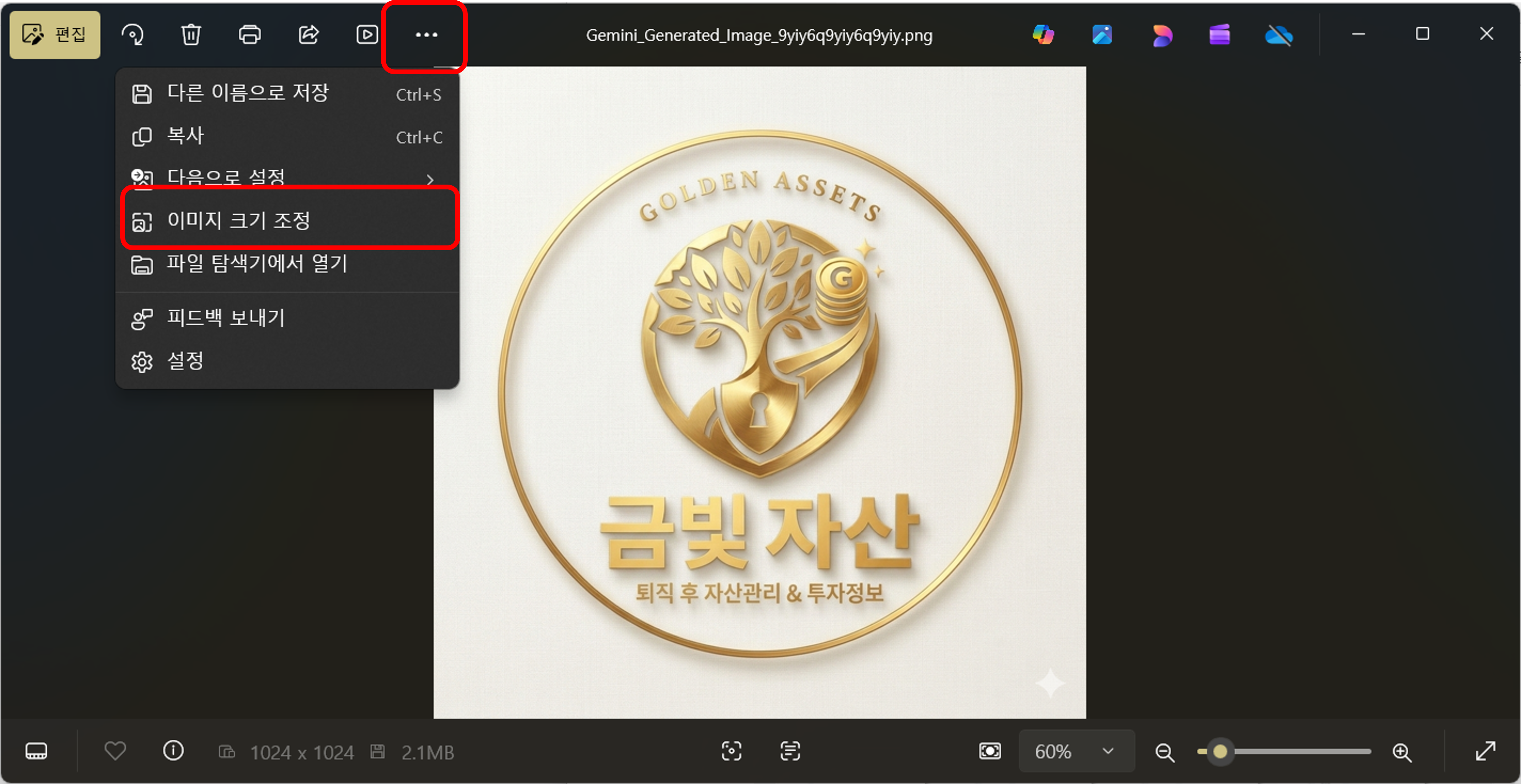The width and height of the screenshot is (1521, 784).
Task: Toggle fit-to-window actual size icon
Action: pos(990,751)
